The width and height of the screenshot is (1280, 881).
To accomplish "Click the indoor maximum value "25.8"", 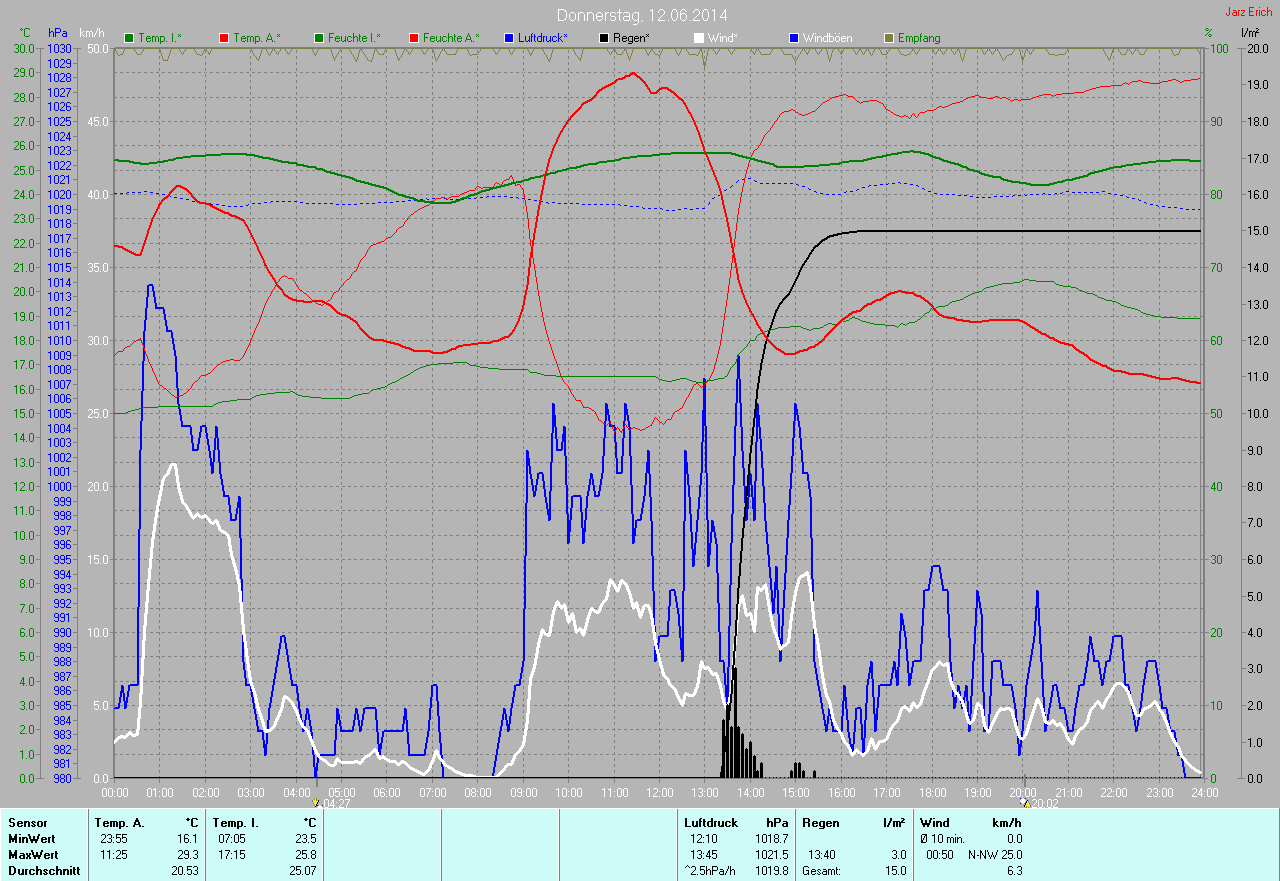I will [x=304, y=855].
